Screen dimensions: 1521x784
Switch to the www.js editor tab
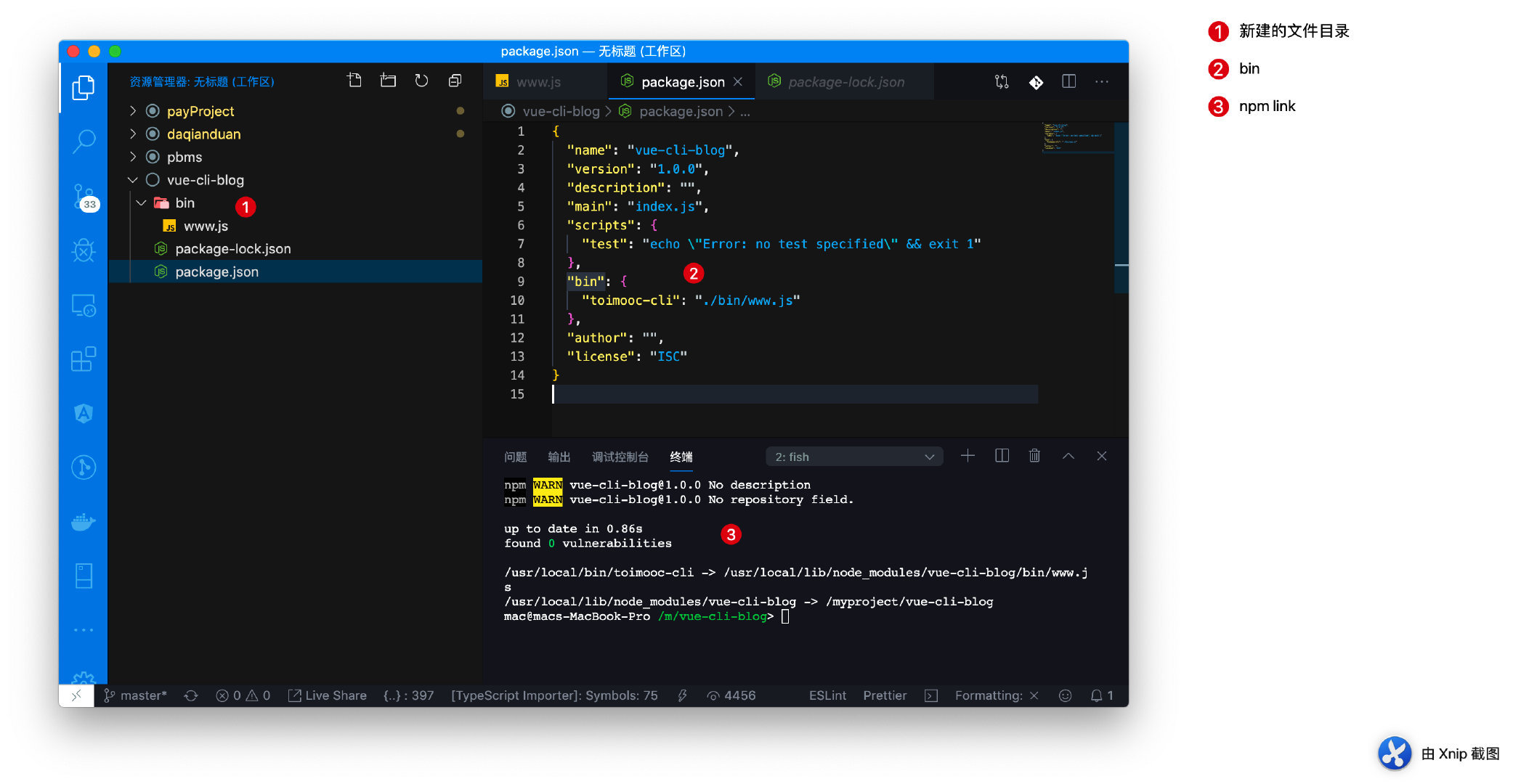point(538,82)
